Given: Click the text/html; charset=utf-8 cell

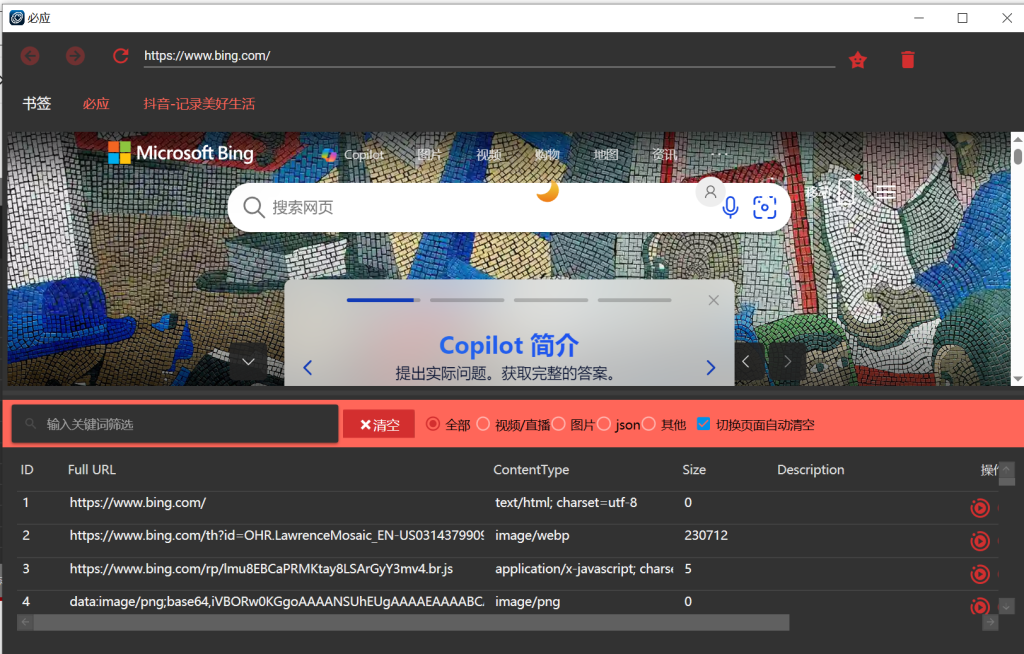Looking at the screenshot, I should click(x=566, y=502).
